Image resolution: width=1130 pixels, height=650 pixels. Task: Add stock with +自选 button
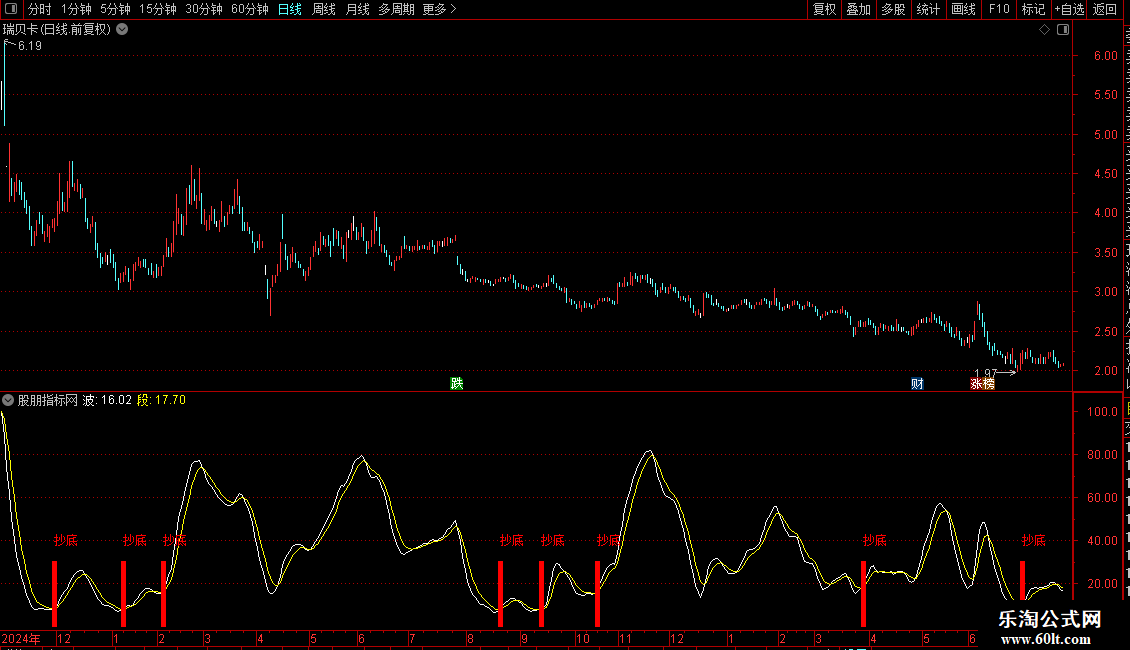(1069, 9)
